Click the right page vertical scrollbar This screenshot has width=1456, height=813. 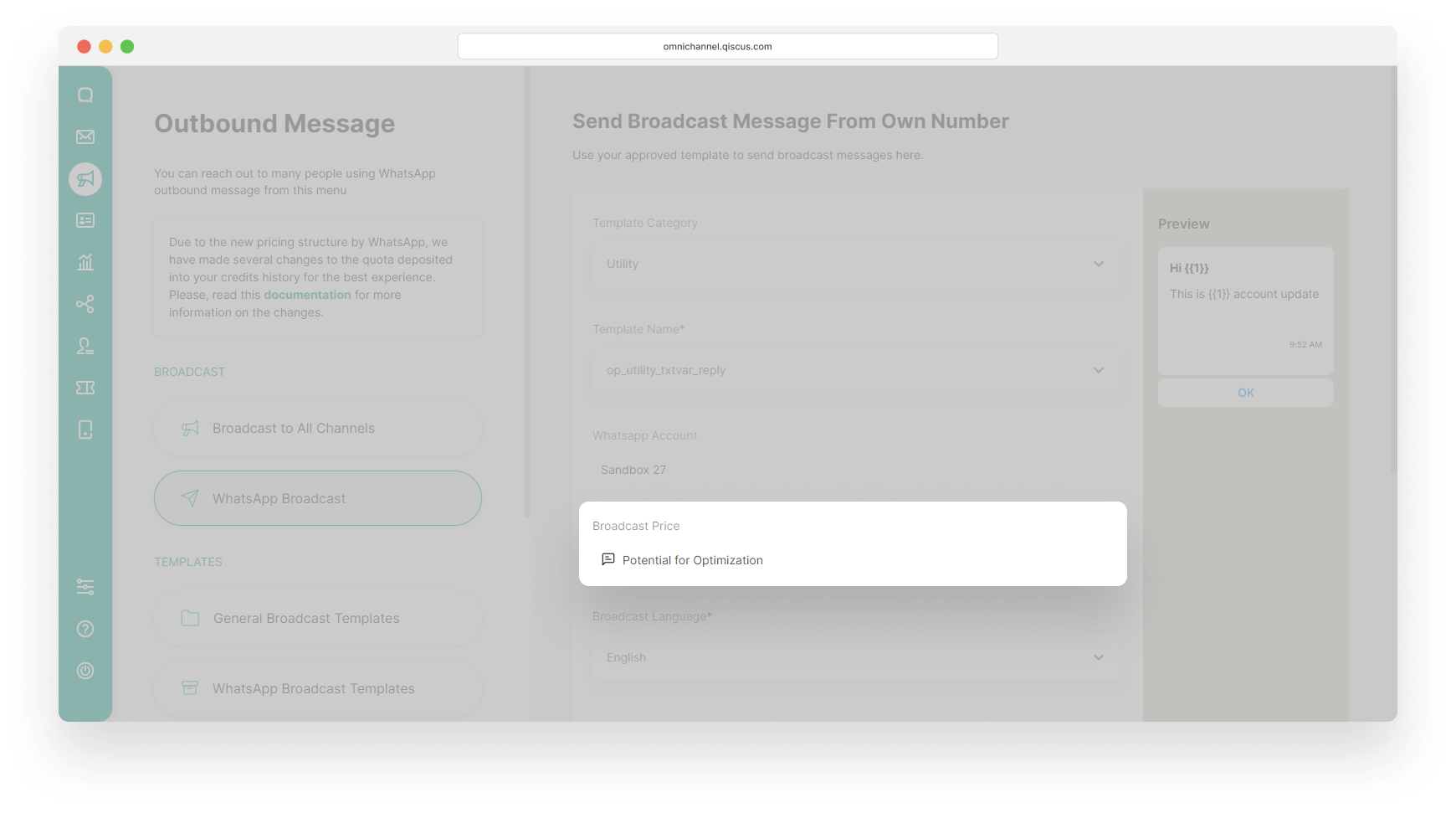(1393, 270)
